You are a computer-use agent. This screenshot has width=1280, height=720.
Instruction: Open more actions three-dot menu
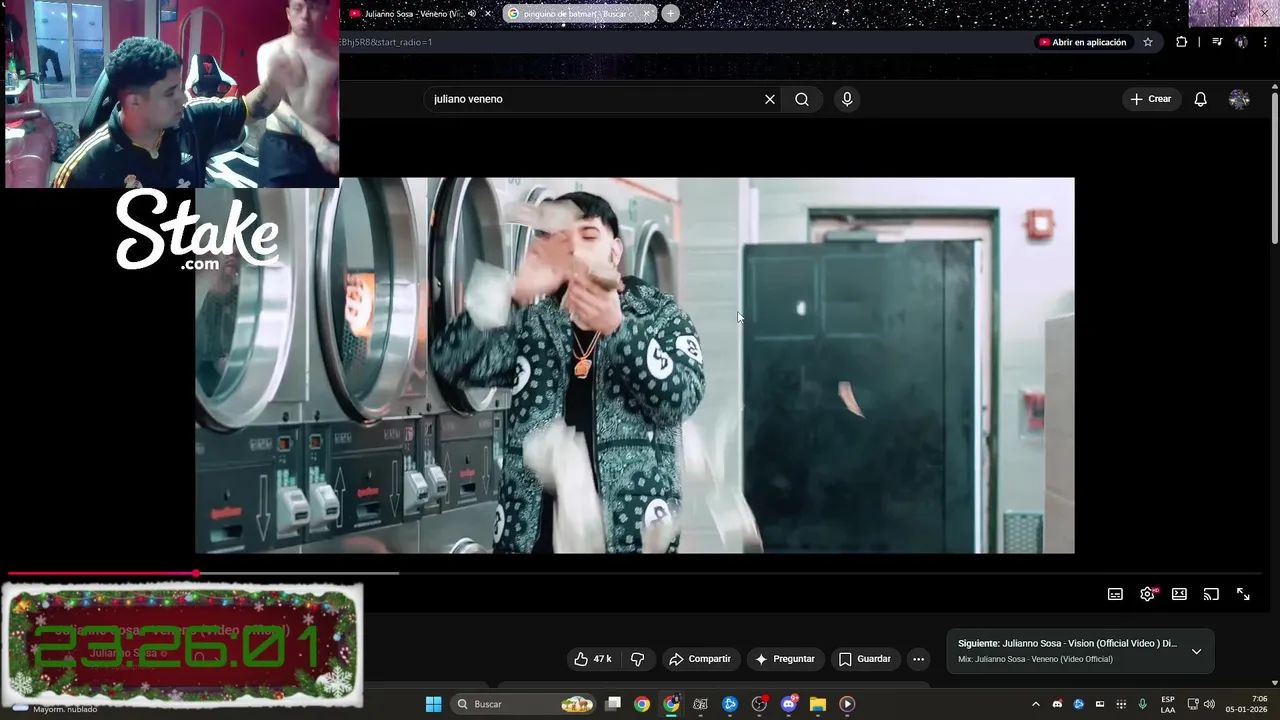[918, 659]
